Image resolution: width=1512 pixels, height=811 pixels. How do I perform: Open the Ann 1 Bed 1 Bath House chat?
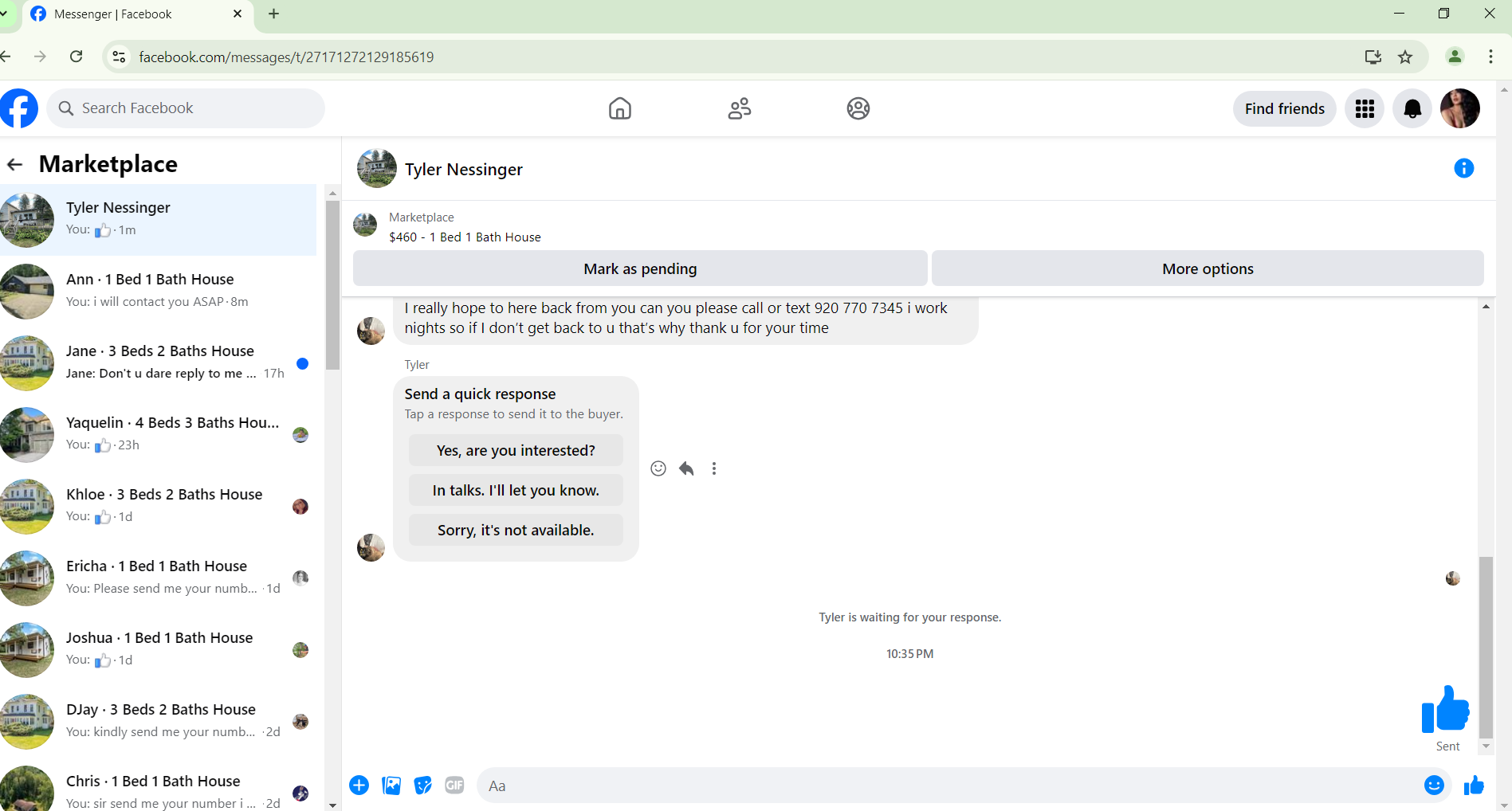click(x=158, y=292)
